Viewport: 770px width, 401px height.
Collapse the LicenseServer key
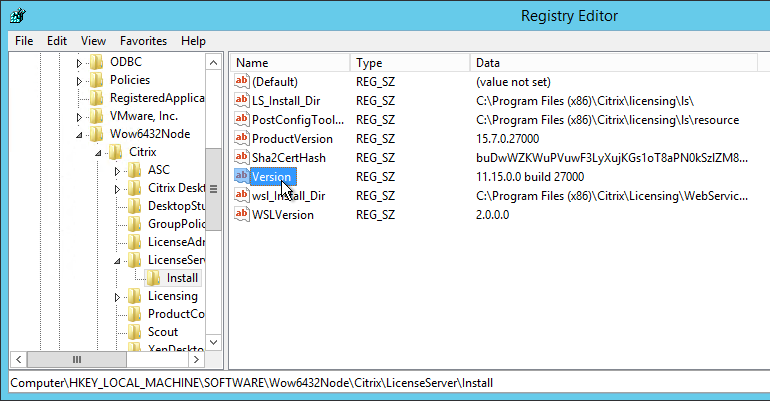(117, 261)
